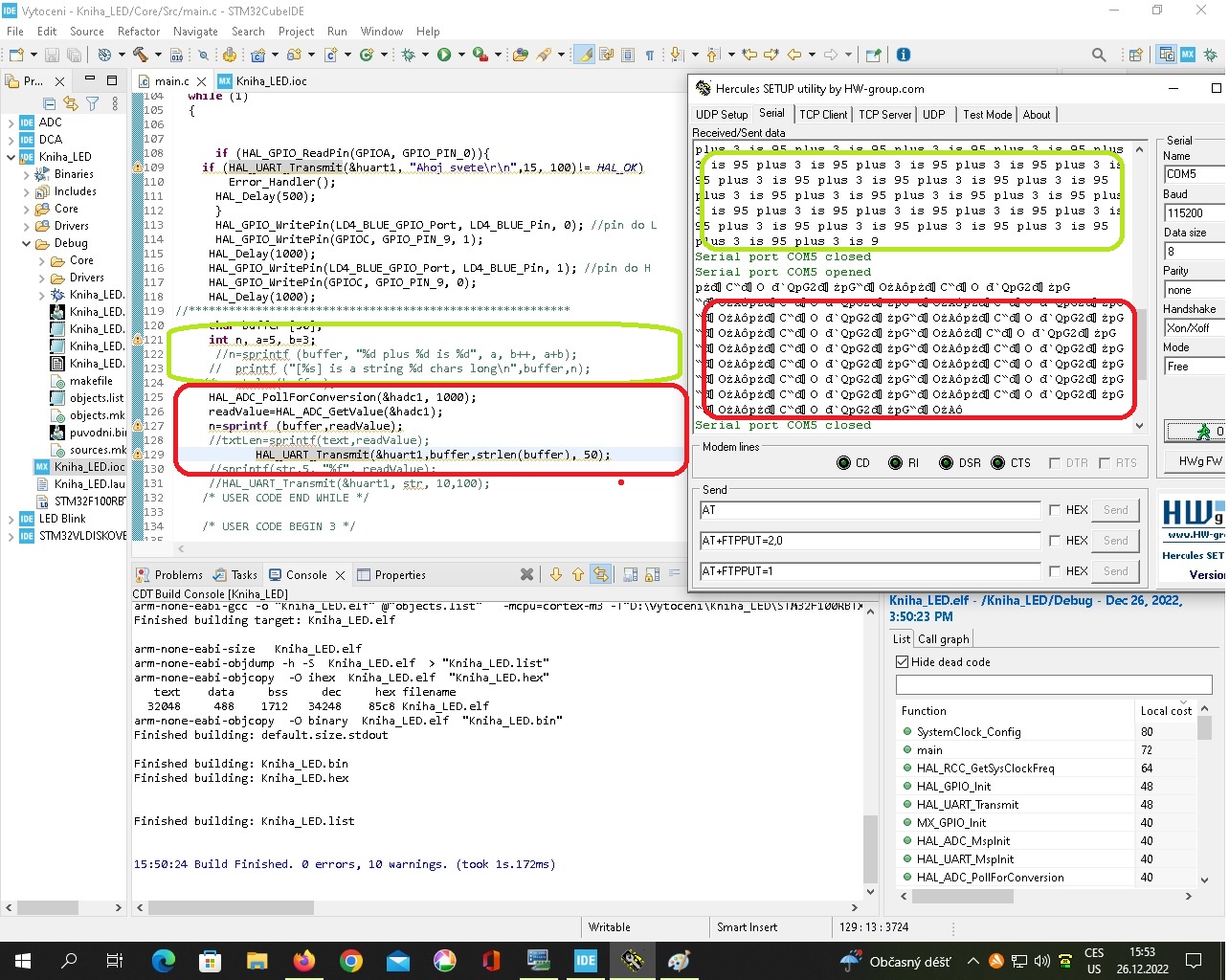The image size is (1229, 980).
Task: Open the Call graph tab
Action: (x=943, y=639)
